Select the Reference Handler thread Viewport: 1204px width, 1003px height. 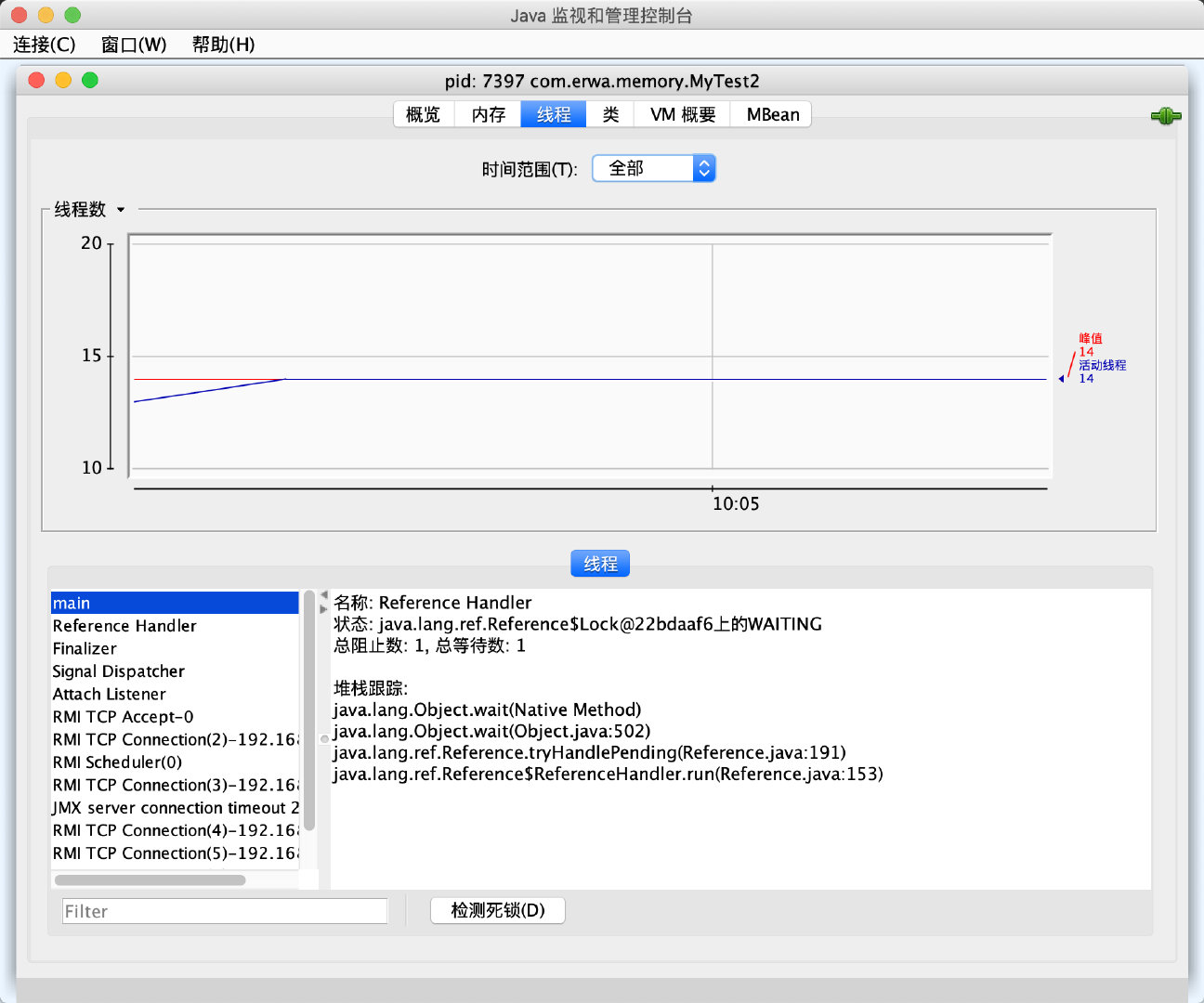[175, 626]
